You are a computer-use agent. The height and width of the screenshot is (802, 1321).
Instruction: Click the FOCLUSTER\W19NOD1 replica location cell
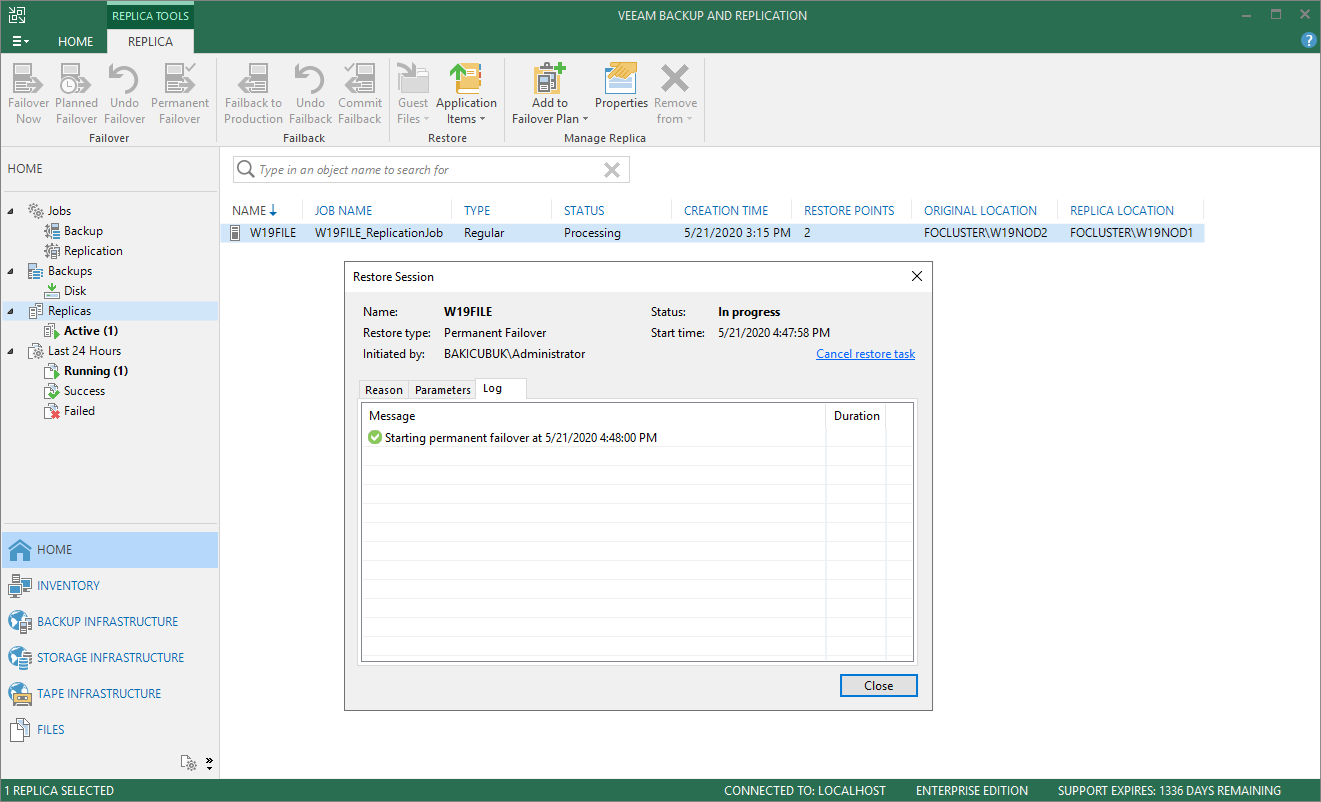point(1131,233)
